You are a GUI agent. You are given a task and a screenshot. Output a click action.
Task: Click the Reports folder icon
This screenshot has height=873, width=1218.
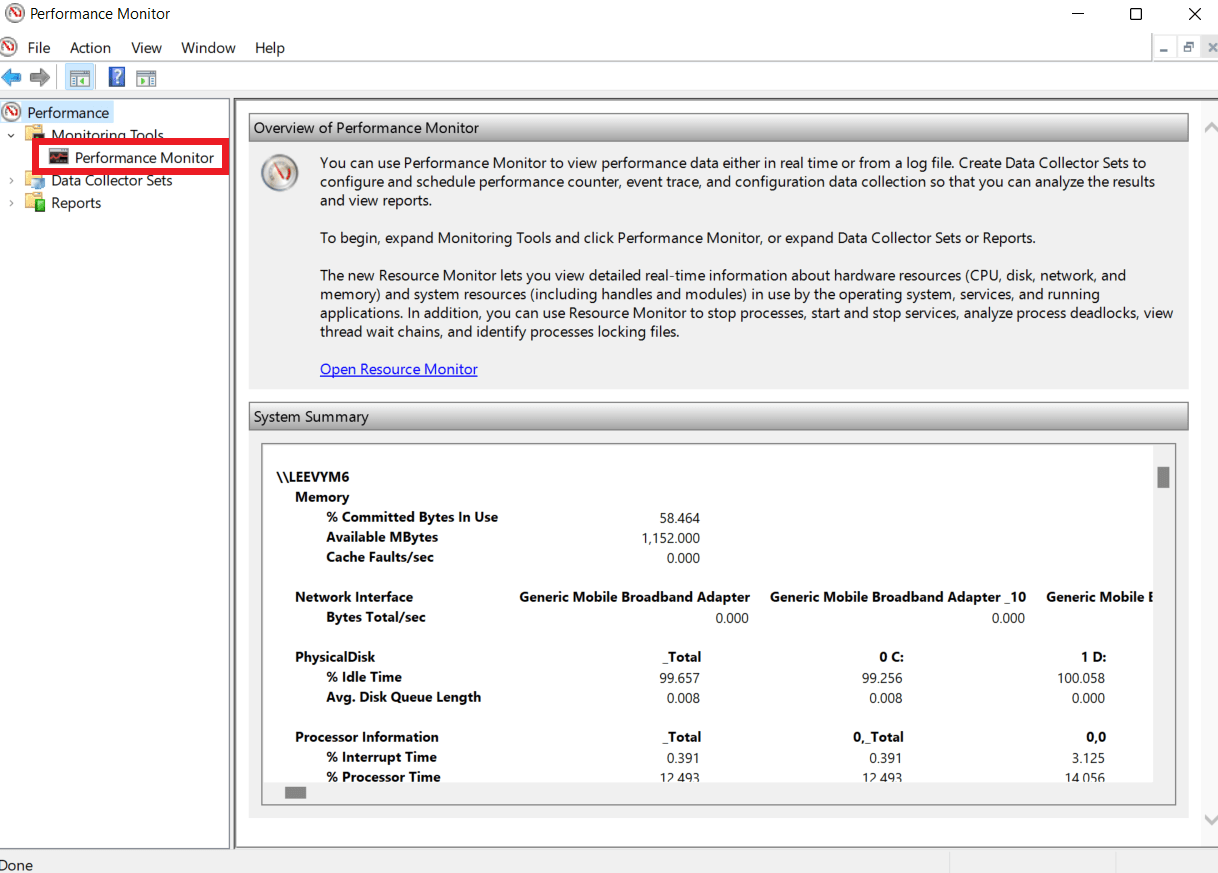click(36, 203)
